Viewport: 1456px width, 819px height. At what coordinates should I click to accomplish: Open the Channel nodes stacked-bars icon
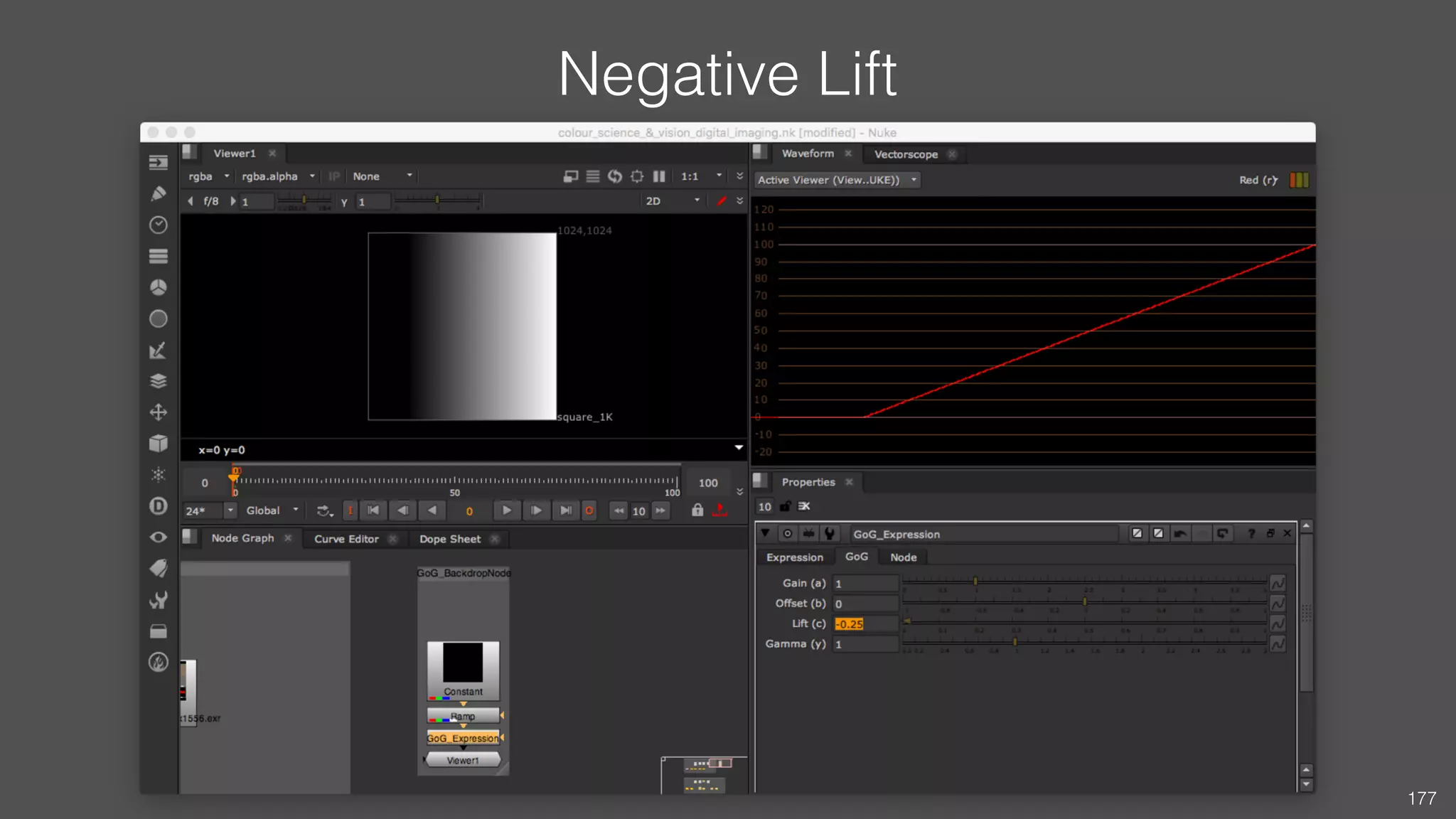(158, 256)
